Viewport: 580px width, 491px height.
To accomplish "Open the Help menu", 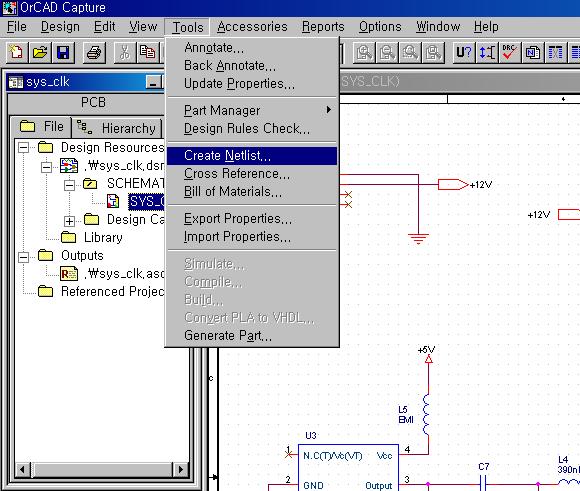I will [486, 27].
